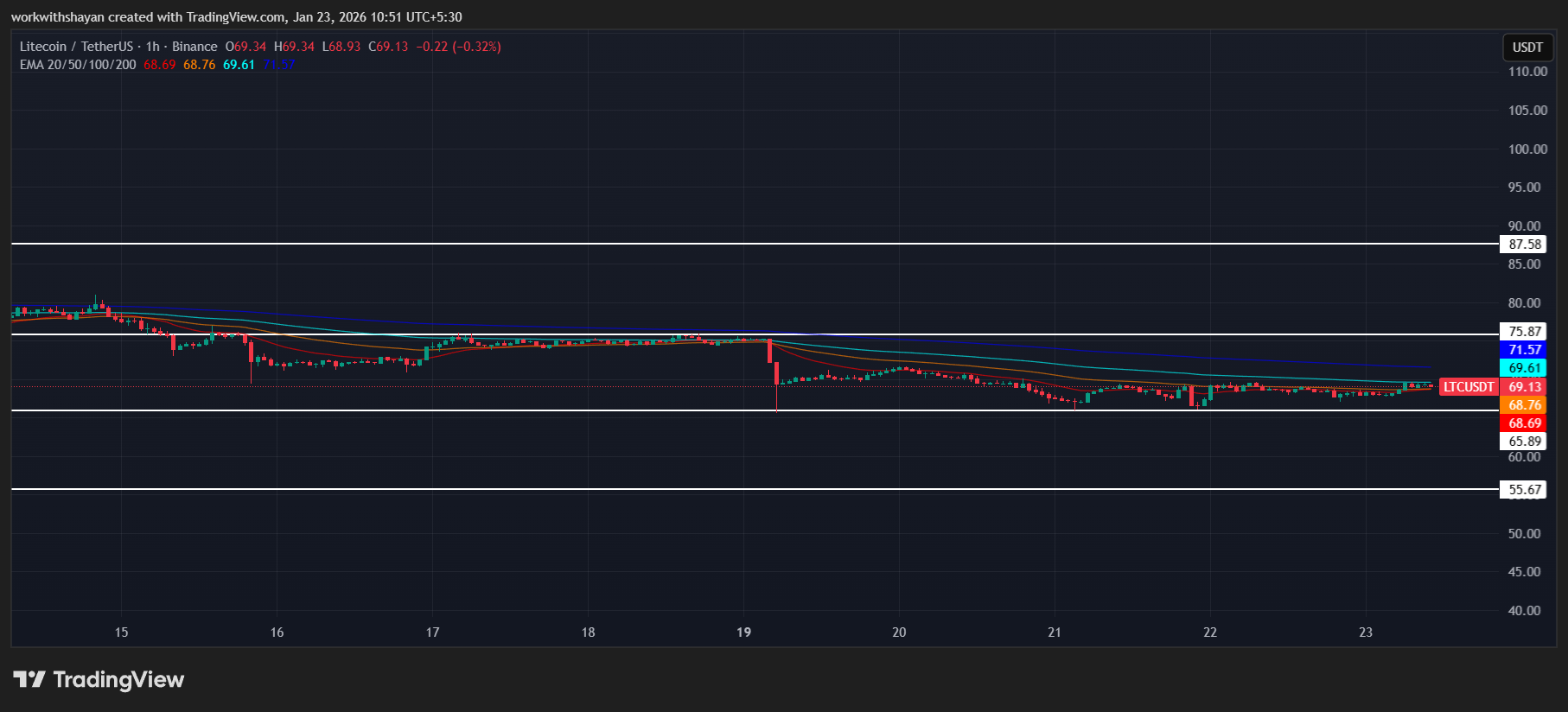Click date label 23 on time axis
Screen dimensions: 1568x712
(x=1366, y=633)
